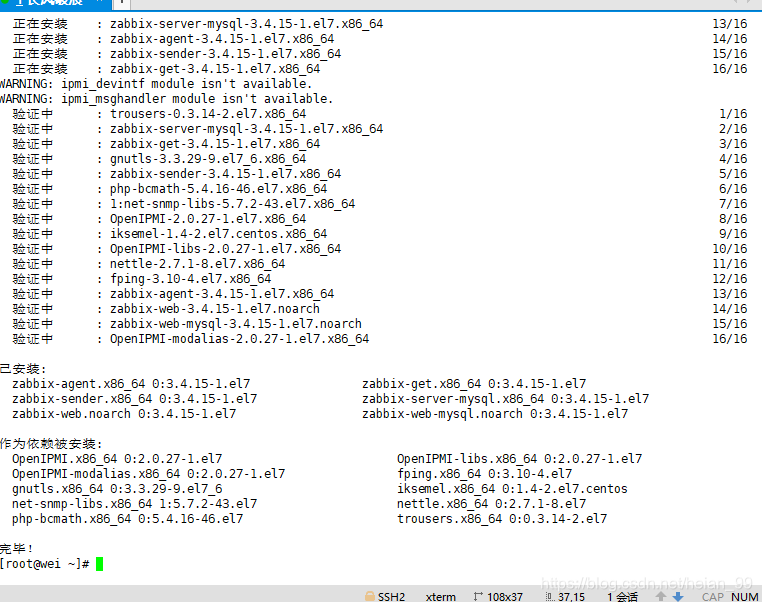Click the 作为依赖被安装: heading
Image resolution: width=762 pixels, height=602 pixels.
[x=51, y=444]
